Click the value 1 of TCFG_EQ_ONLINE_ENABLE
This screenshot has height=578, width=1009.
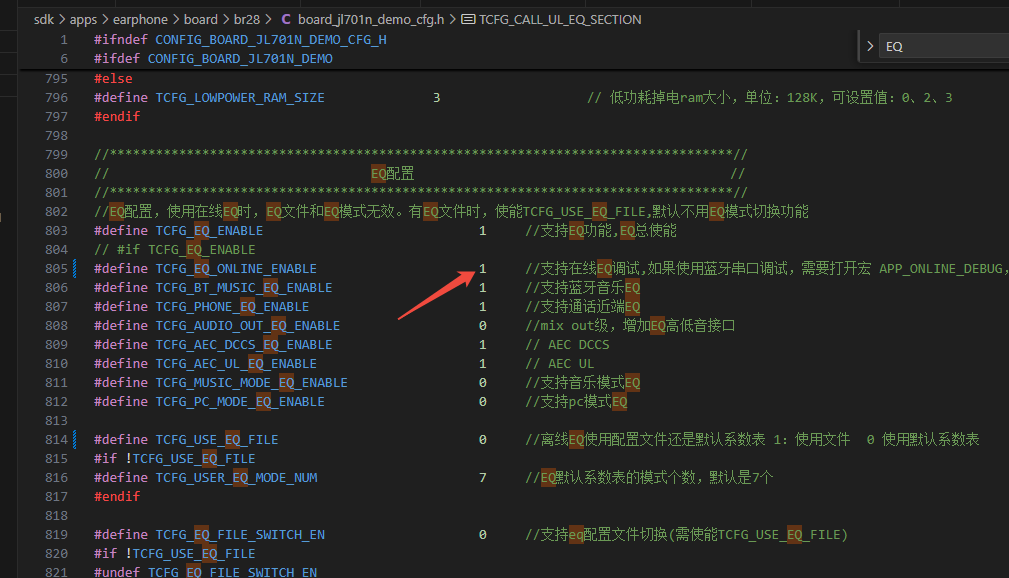click(483, 268)
